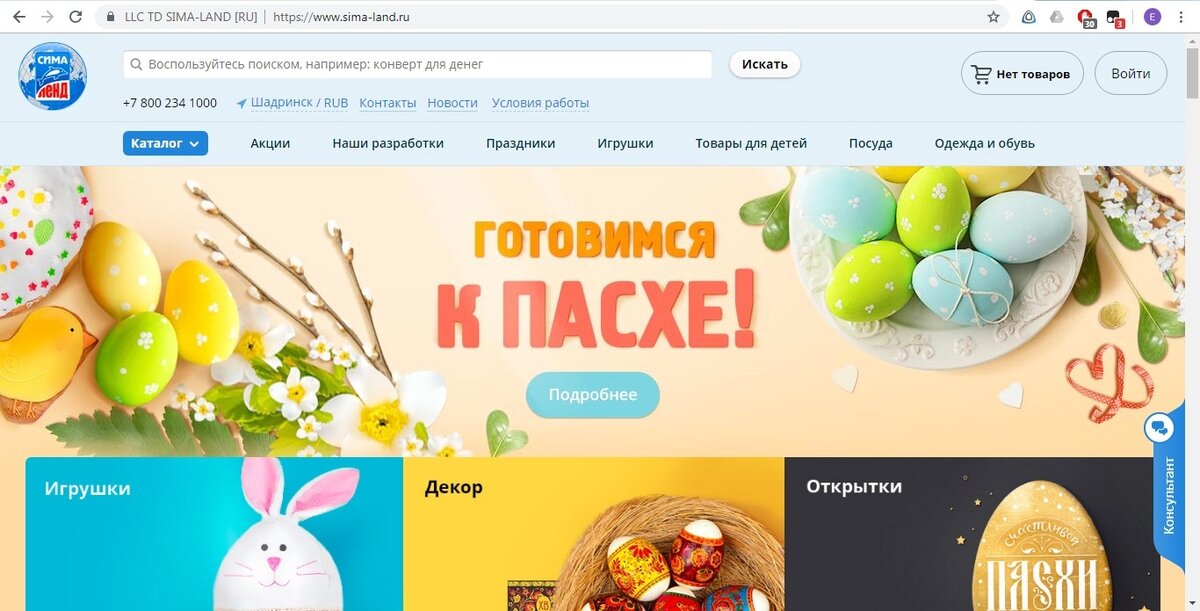The image size is (1200, 611).
Task: Open the Условия работы link
Action: [540, 103]
